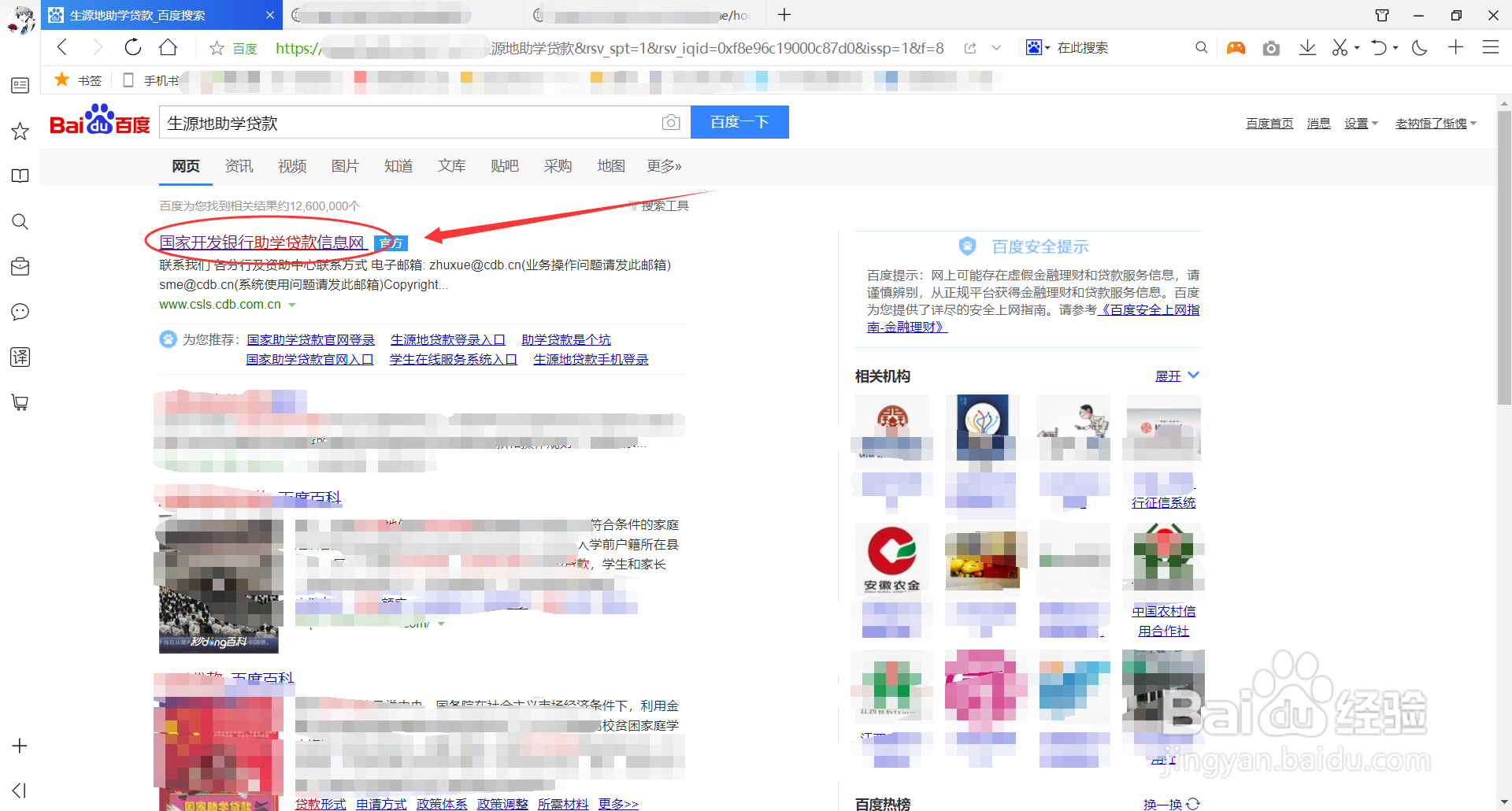The image size is (1512, 811).
Task: Bookmark this page with the star icon
Action: pos(217,48)
